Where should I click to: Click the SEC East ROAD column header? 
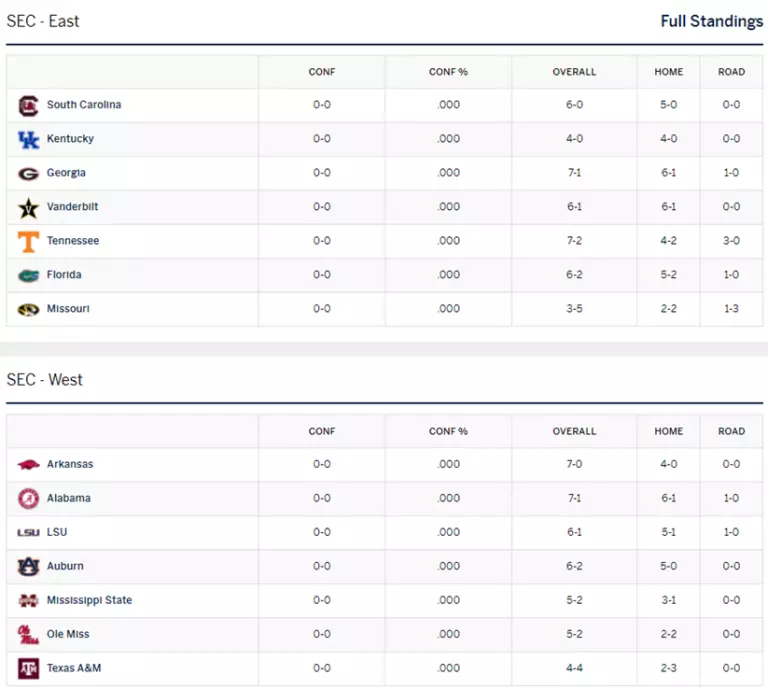(x=731, y=72)
